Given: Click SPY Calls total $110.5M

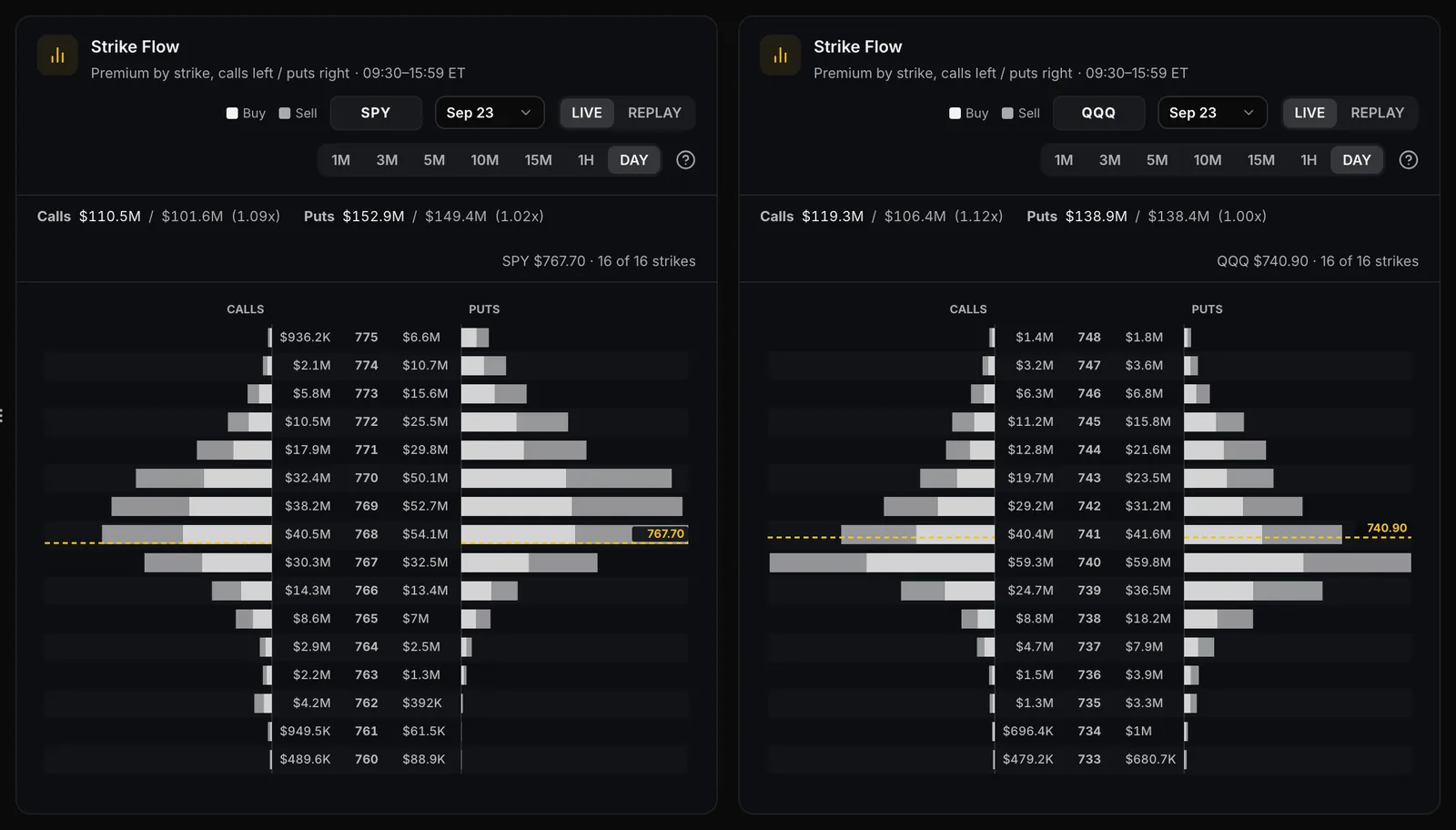Looking at the screenshot, I should point(110,217).
